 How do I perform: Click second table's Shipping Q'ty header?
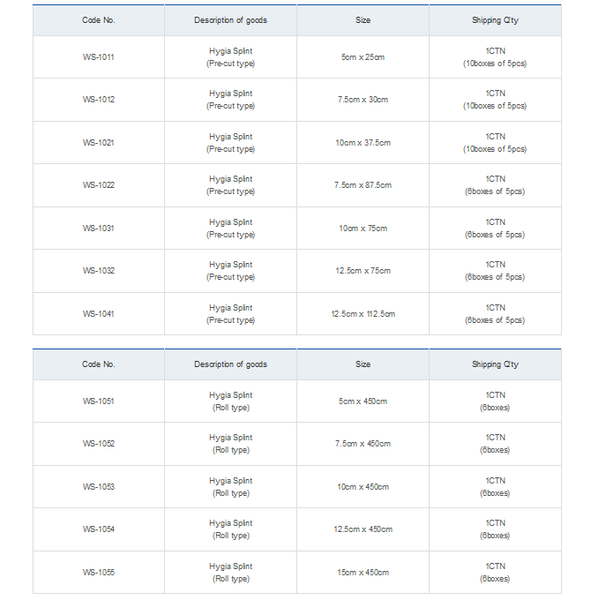pyautogui.click(x=495, y=364)
